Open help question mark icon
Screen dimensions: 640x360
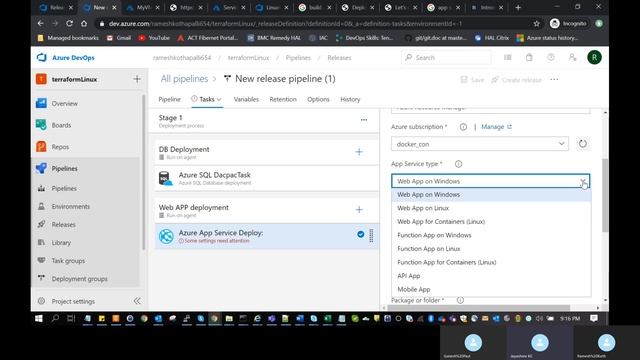pos(551,58)
